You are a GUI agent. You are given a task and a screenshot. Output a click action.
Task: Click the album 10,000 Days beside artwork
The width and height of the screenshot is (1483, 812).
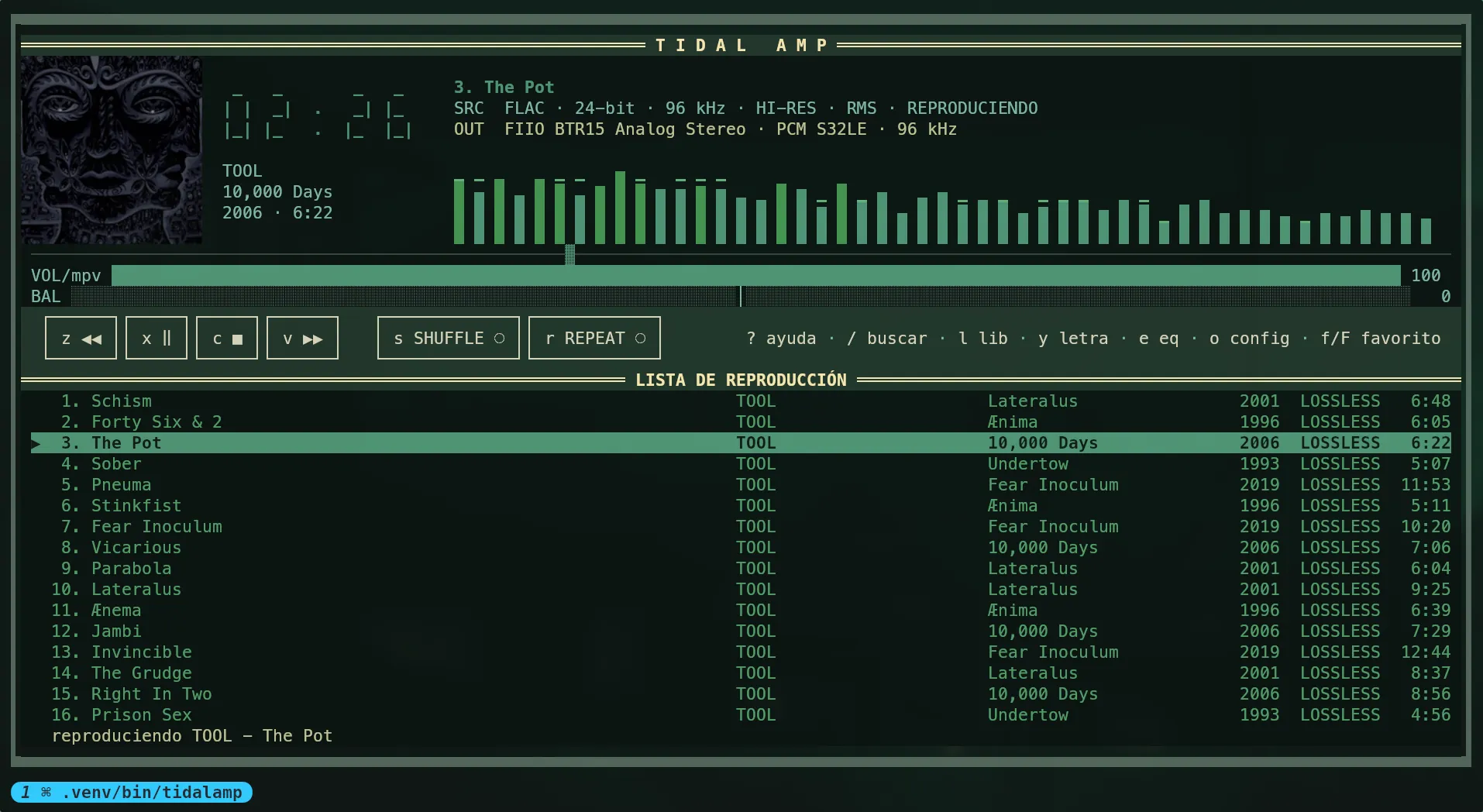pos(277,191)
